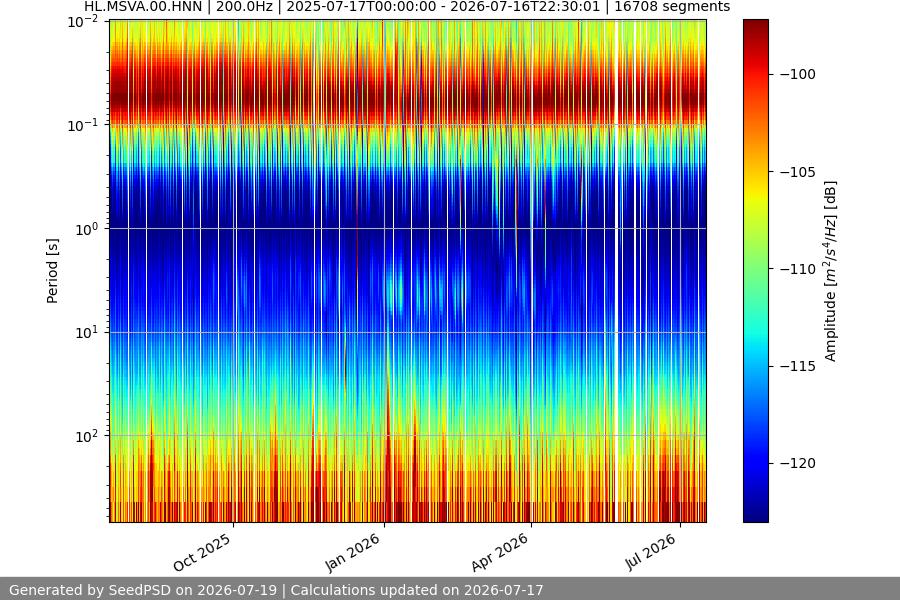Image resolution: width=900 pixels, height=600 pixels.
Task: Click the Oct 2025 x-axis tick label
Action: pos(203,552)
